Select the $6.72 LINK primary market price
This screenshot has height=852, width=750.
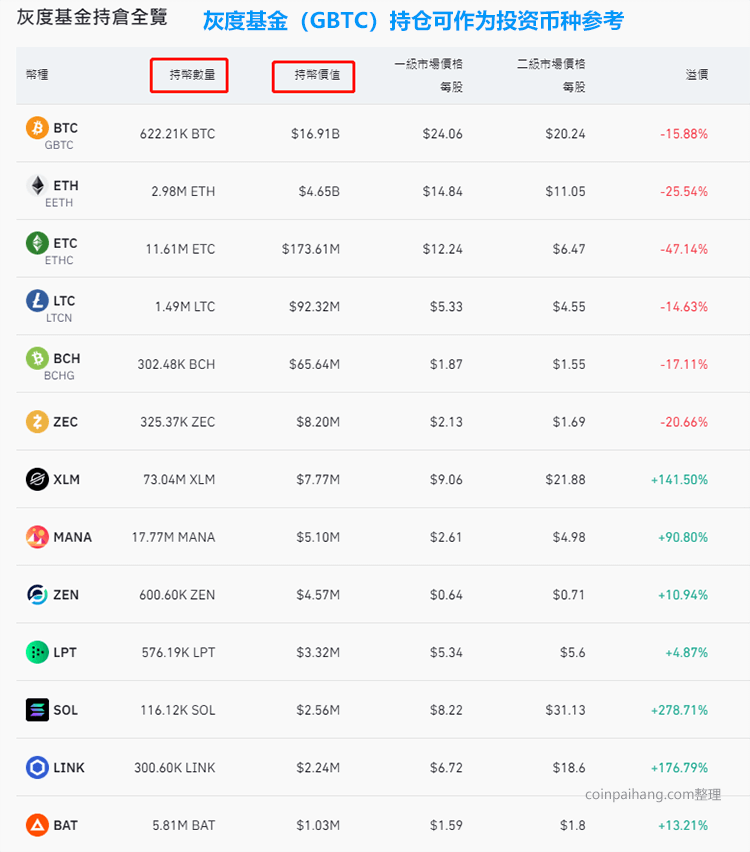[x=446, y=767]
